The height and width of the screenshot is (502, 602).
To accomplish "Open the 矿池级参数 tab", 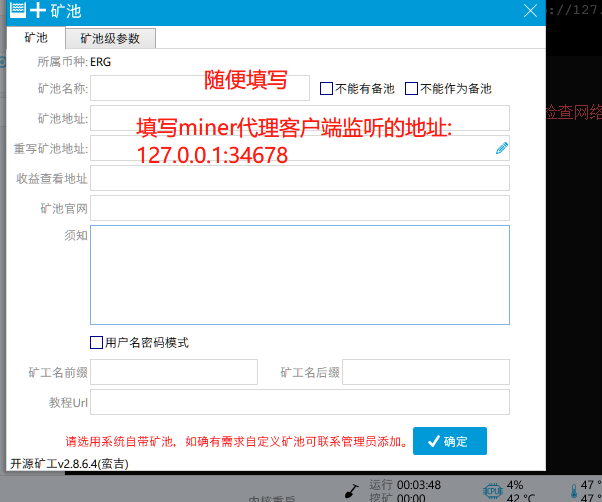I will [x=110, y=38].
